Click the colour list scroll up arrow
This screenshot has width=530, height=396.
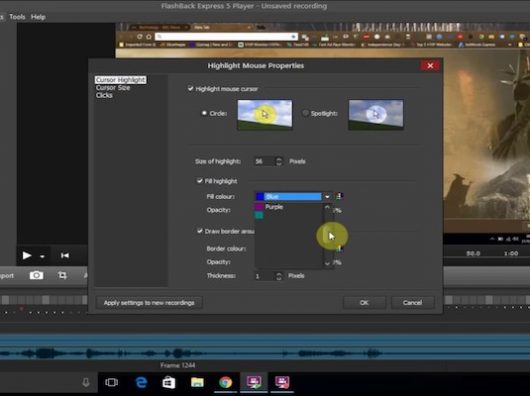click(327, 207)
